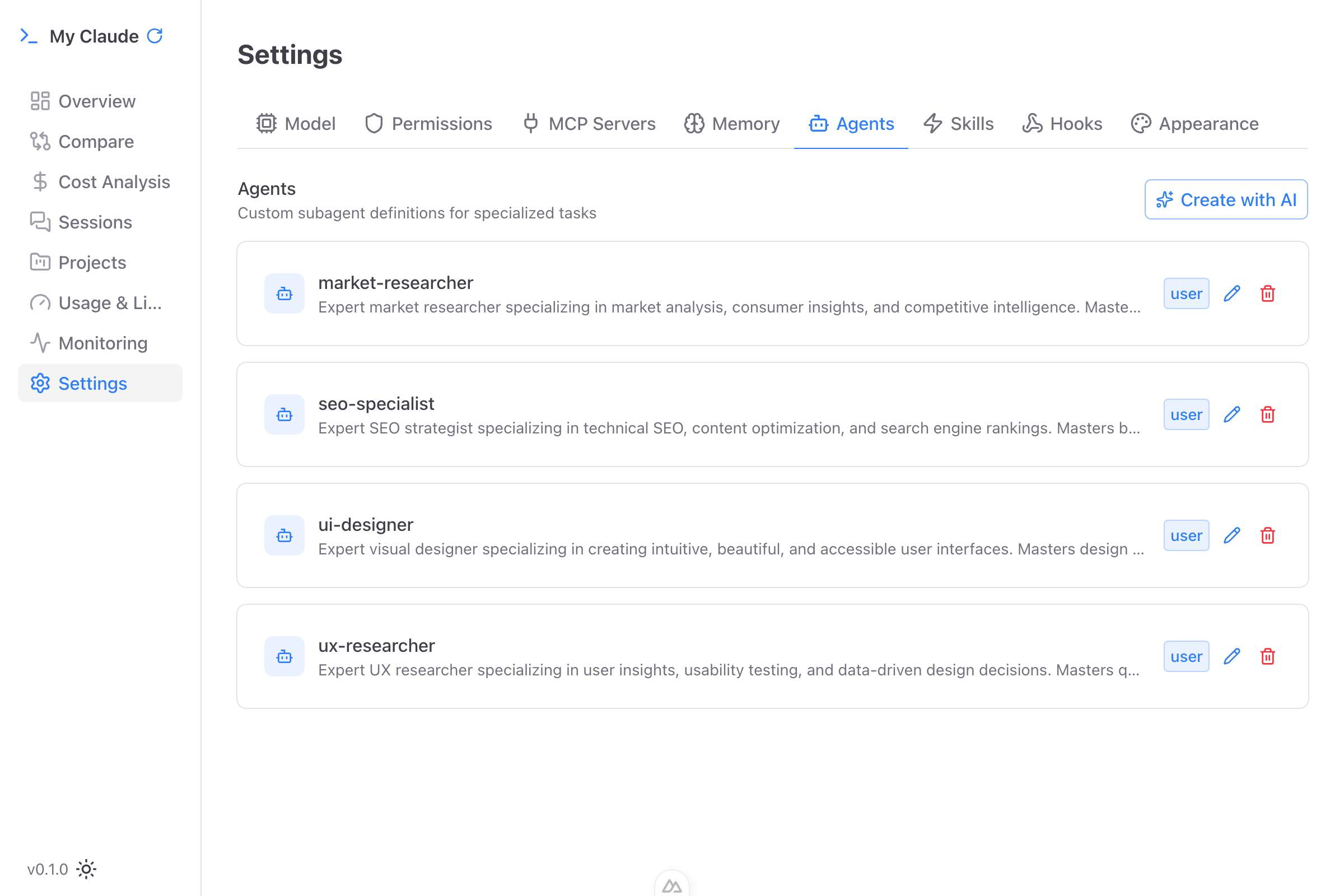This screenshot has height=896, width=1344.
Task: Click the refresh icon next to My Claude
Action: coord(155,36)
